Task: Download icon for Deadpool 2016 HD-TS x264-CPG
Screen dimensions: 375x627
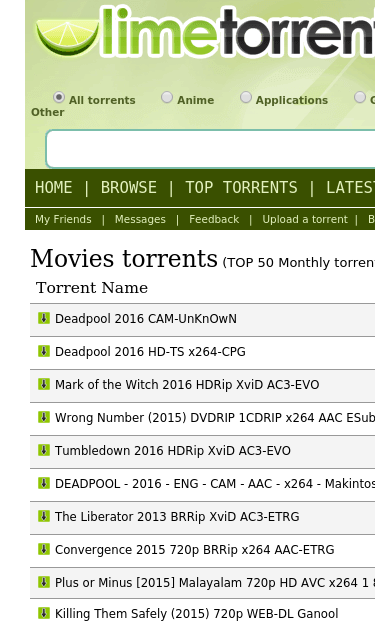Action: pyautogui.click(x=44, y=351)
